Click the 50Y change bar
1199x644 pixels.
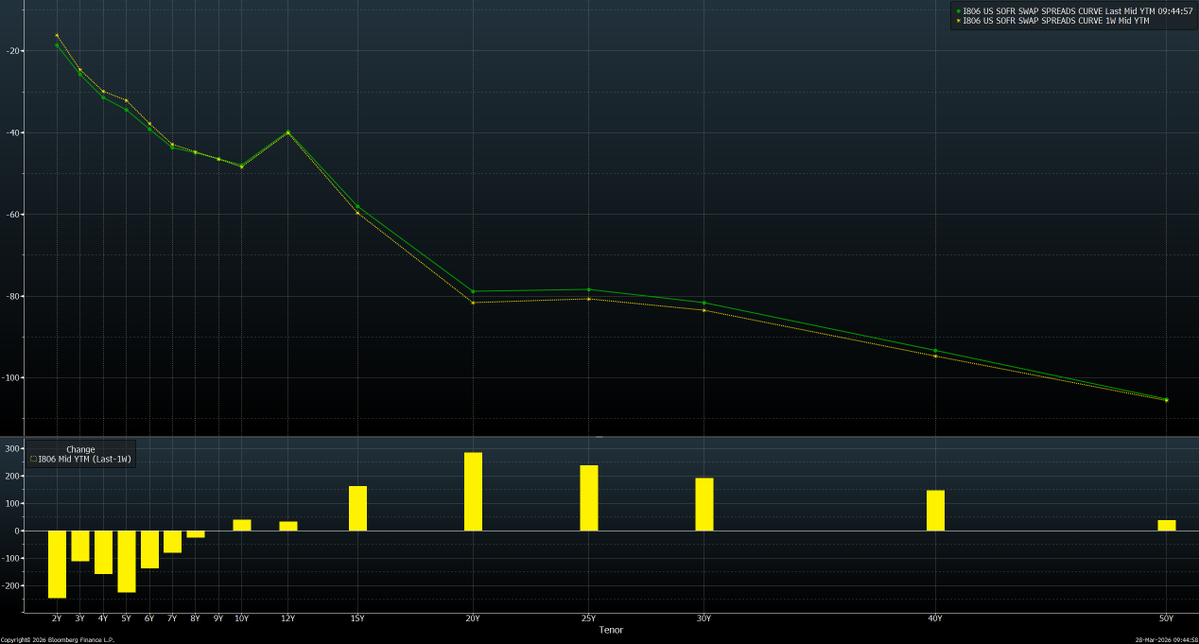tap(1167, 525)
